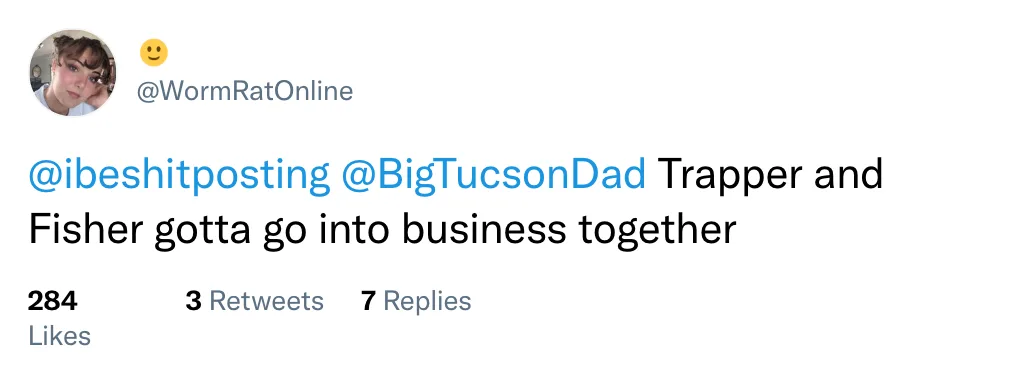Open the Likes label list
Image resolution: width=1019 pixels, height=374 pixels.
click(x=60, y=336)
